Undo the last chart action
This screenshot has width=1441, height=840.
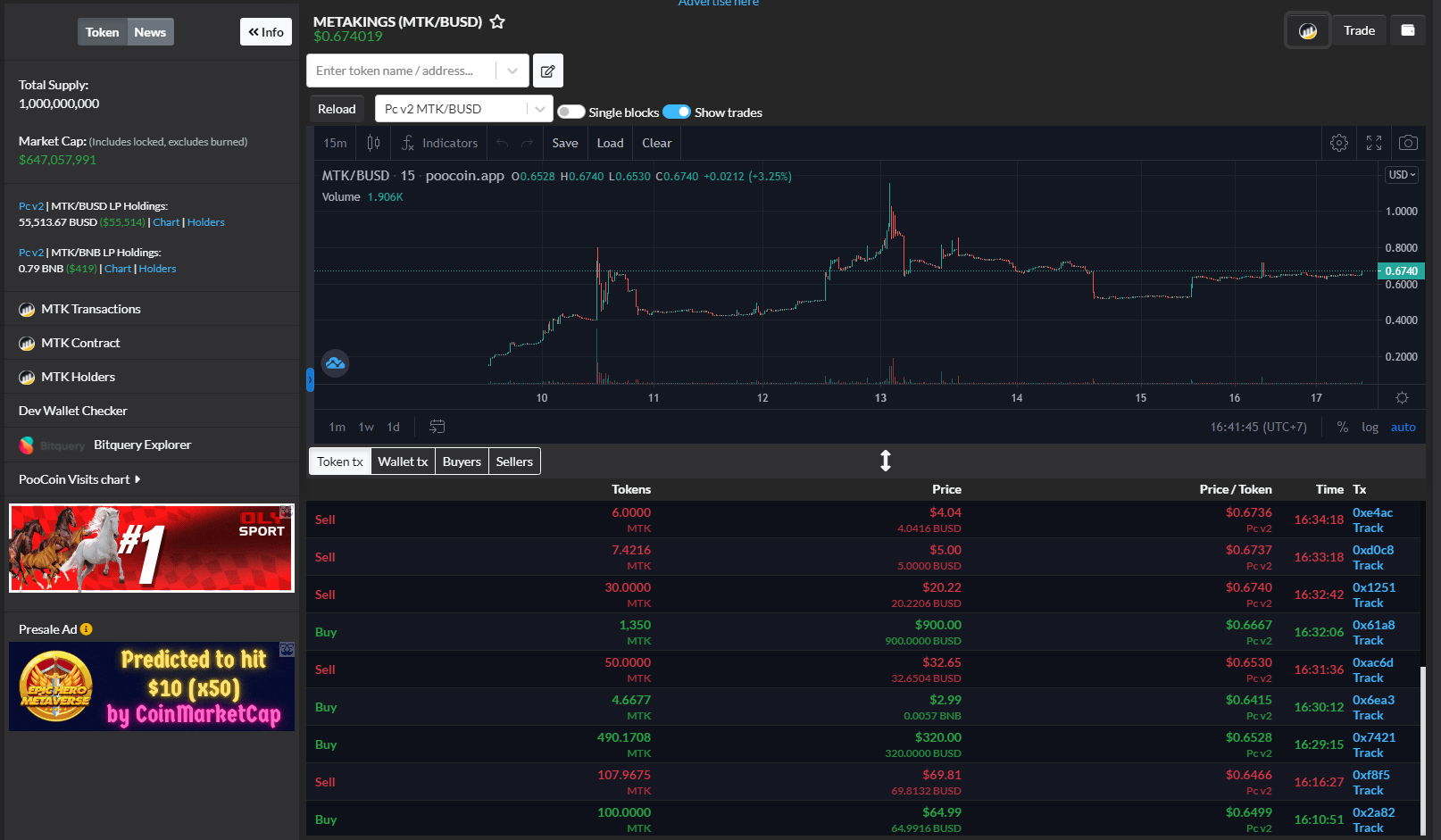tap(503, 143)
